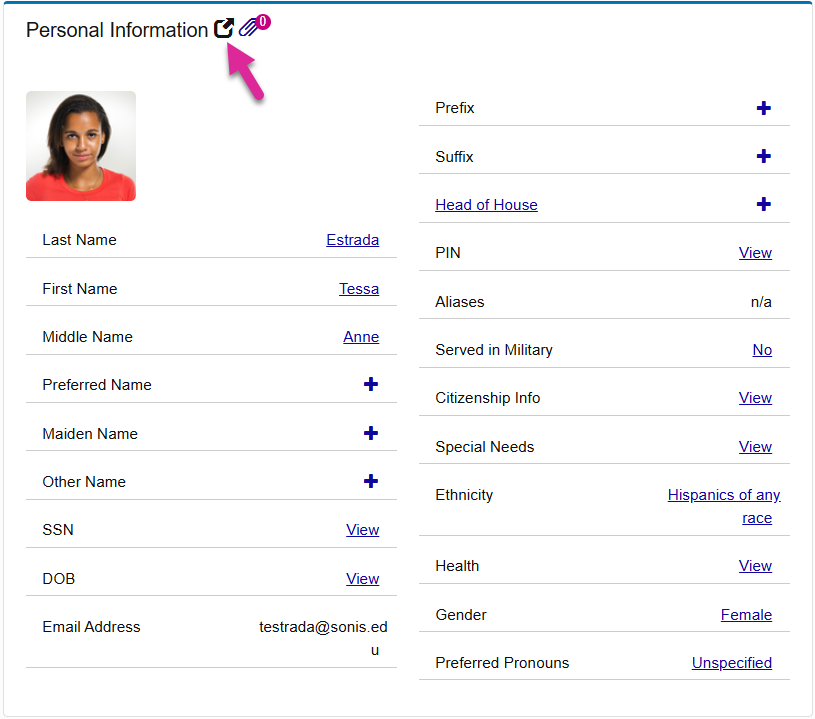815x719 pixels.
Task: View the SSN value
Action: pos(362,530)
